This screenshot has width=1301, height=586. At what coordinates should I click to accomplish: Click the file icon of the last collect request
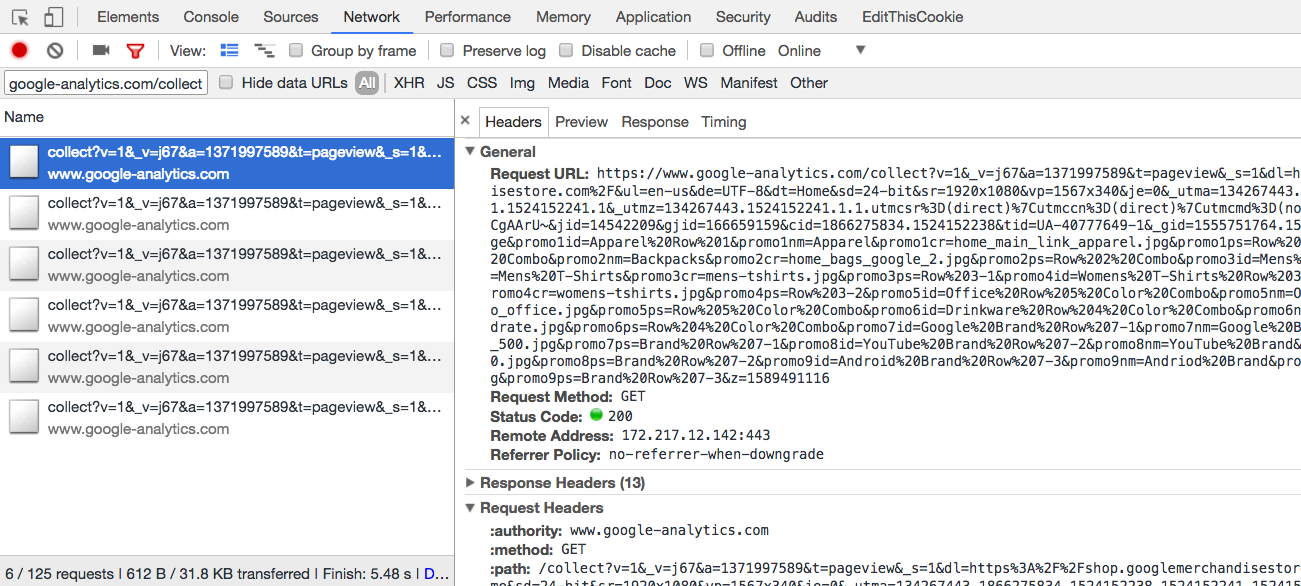(x=24, y=417)
